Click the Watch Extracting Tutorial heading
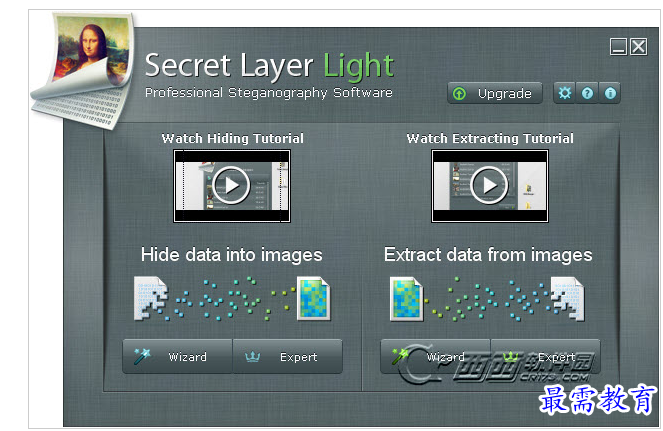Image resolution: width=663 pixels, height=431 pixels. 490,138
